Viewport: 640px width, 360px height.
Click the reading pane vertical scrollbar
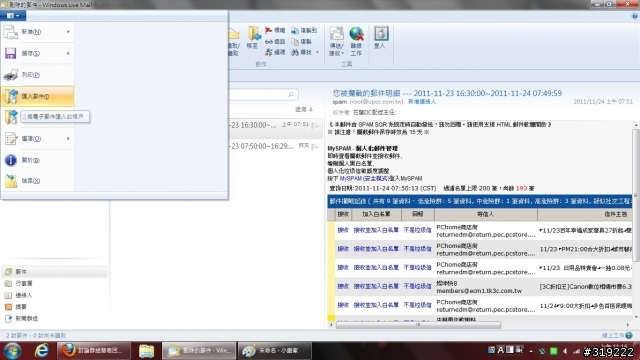click(x=636, y=196)
